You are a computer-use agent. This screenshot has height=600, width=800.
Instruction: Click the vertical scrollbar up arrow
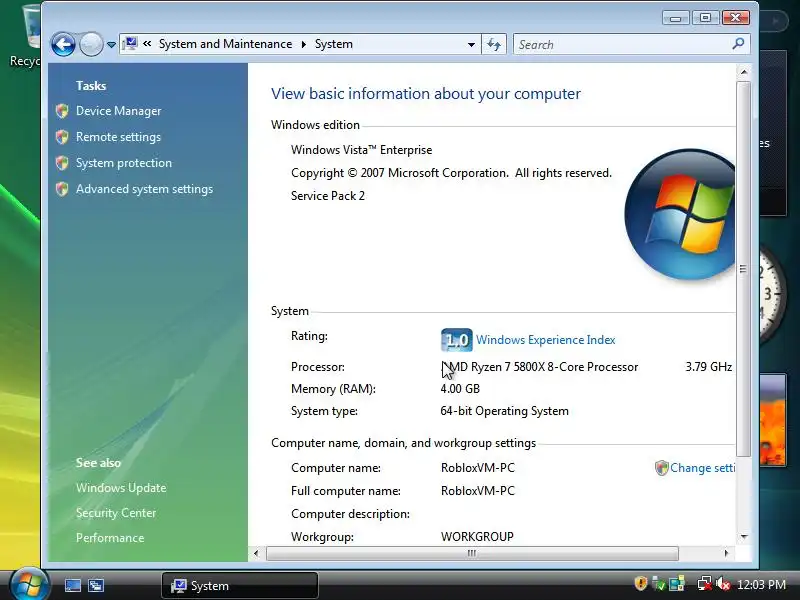[x=744, y=72]
